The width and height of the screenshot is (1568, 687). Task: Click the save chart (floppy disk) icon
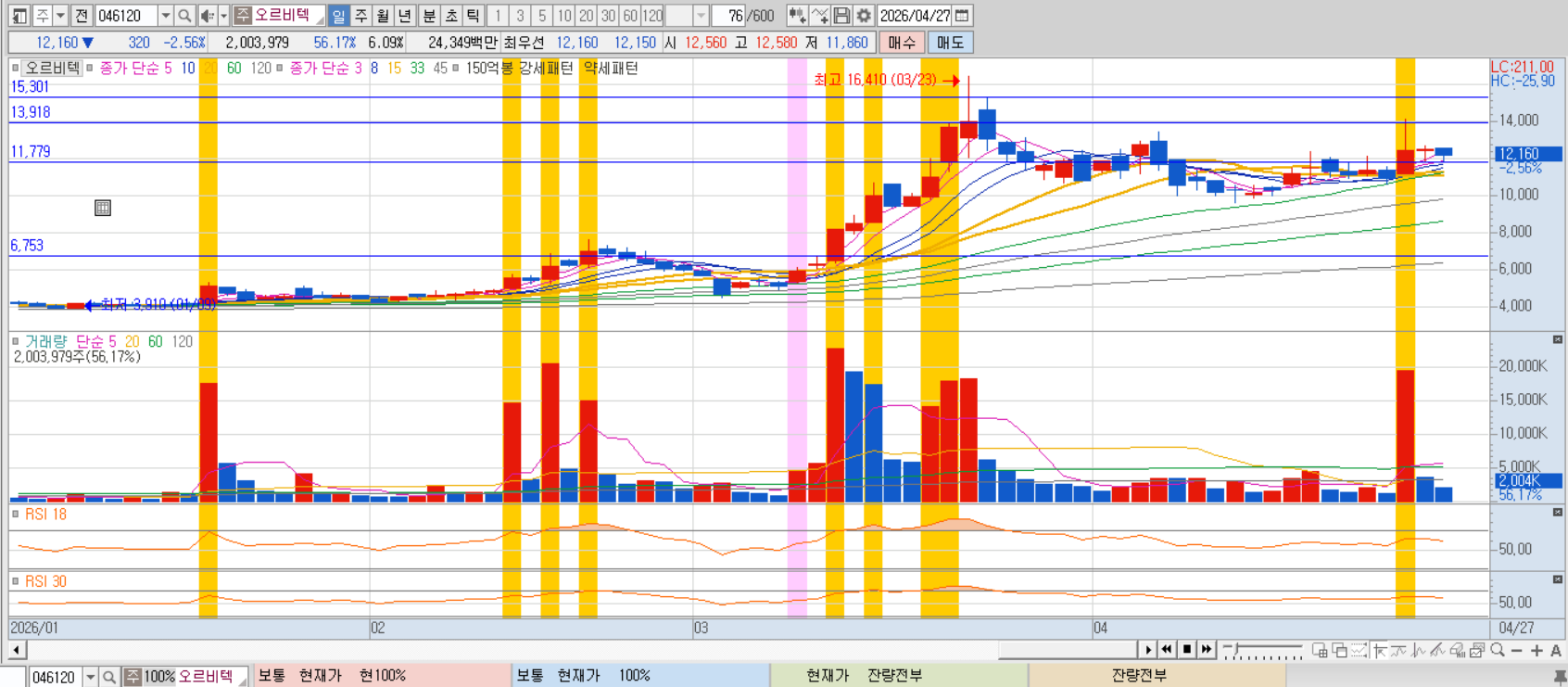pos(841,16)
